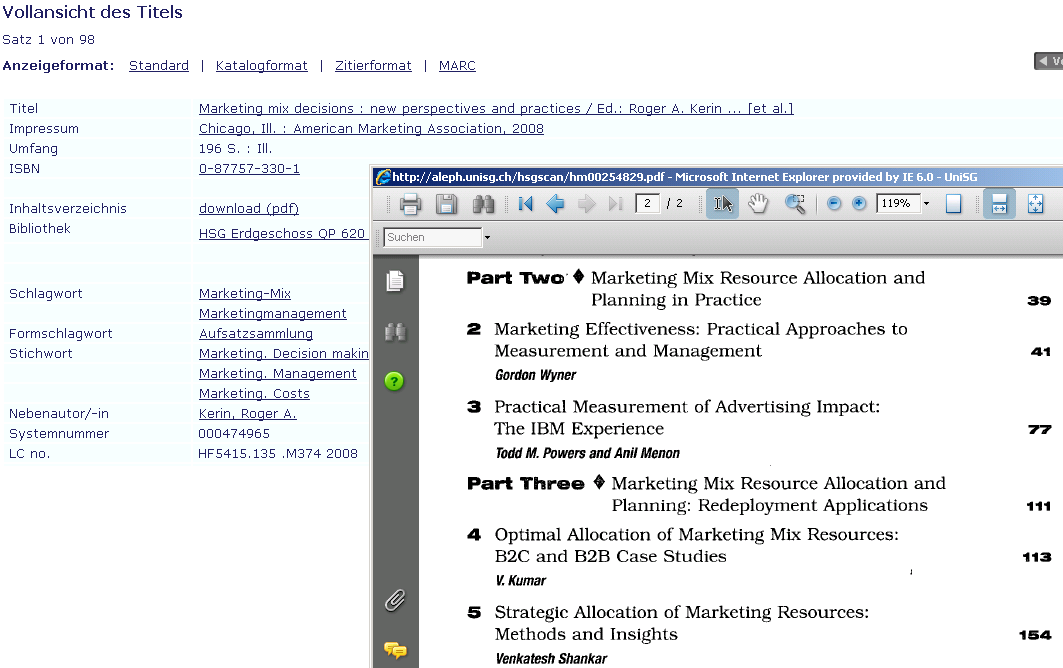Open the Chicago American Marketing Association imprint link
This screenshot has height=668, width=1063.
(371, 129)
